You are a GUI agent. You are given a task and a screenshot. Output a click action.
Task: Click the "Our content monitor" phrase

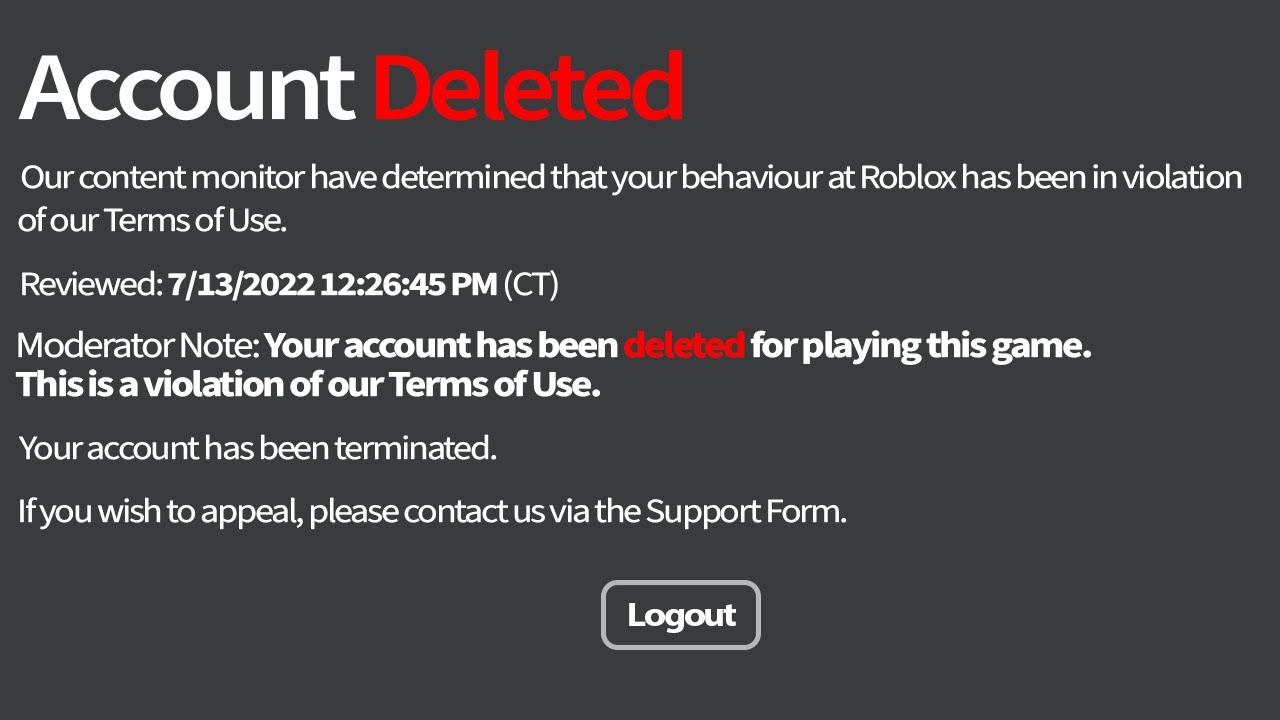pyautogui.click(x=162, y=178)
